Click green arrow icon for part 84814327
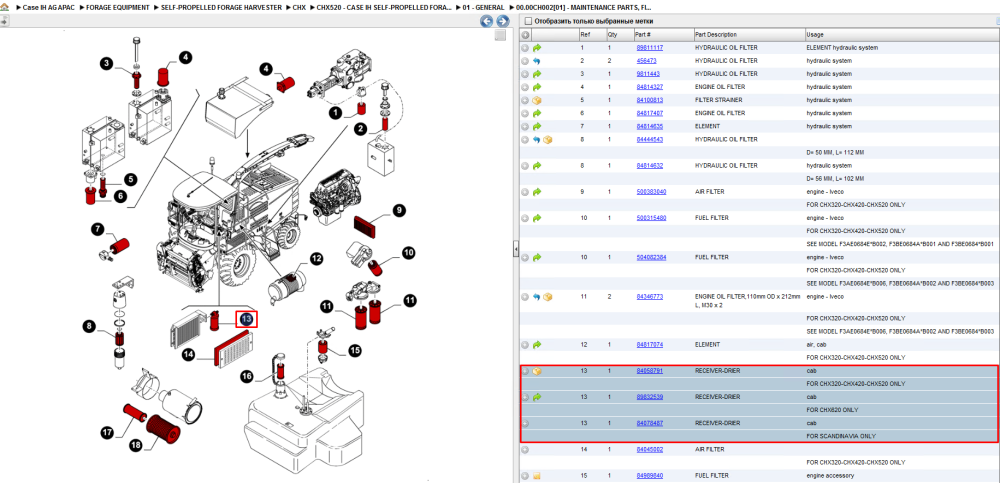Image resolution: width=1000 pixels, height=483 pixels. click(x=537, y=87)
